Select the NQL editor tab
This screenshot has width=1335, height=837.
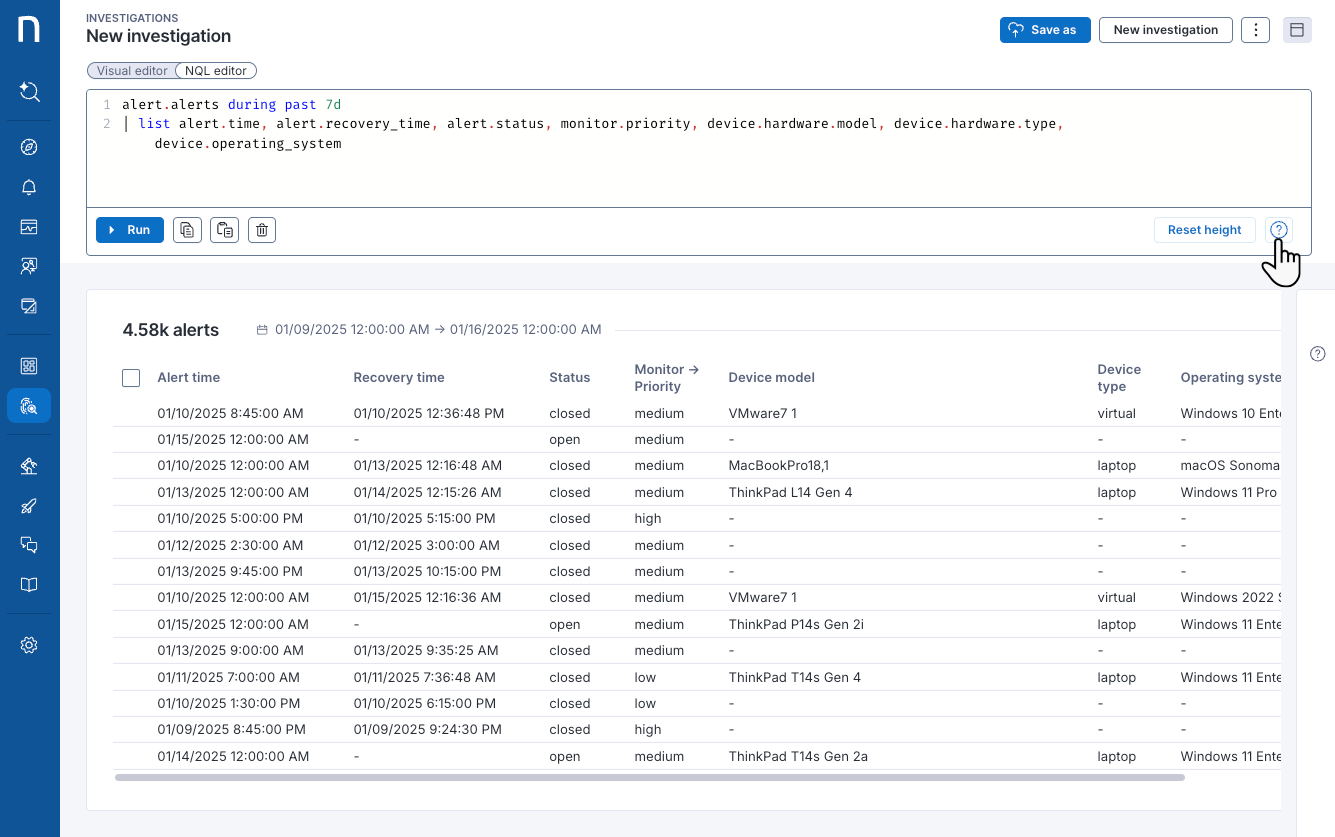tap(216, 70)
